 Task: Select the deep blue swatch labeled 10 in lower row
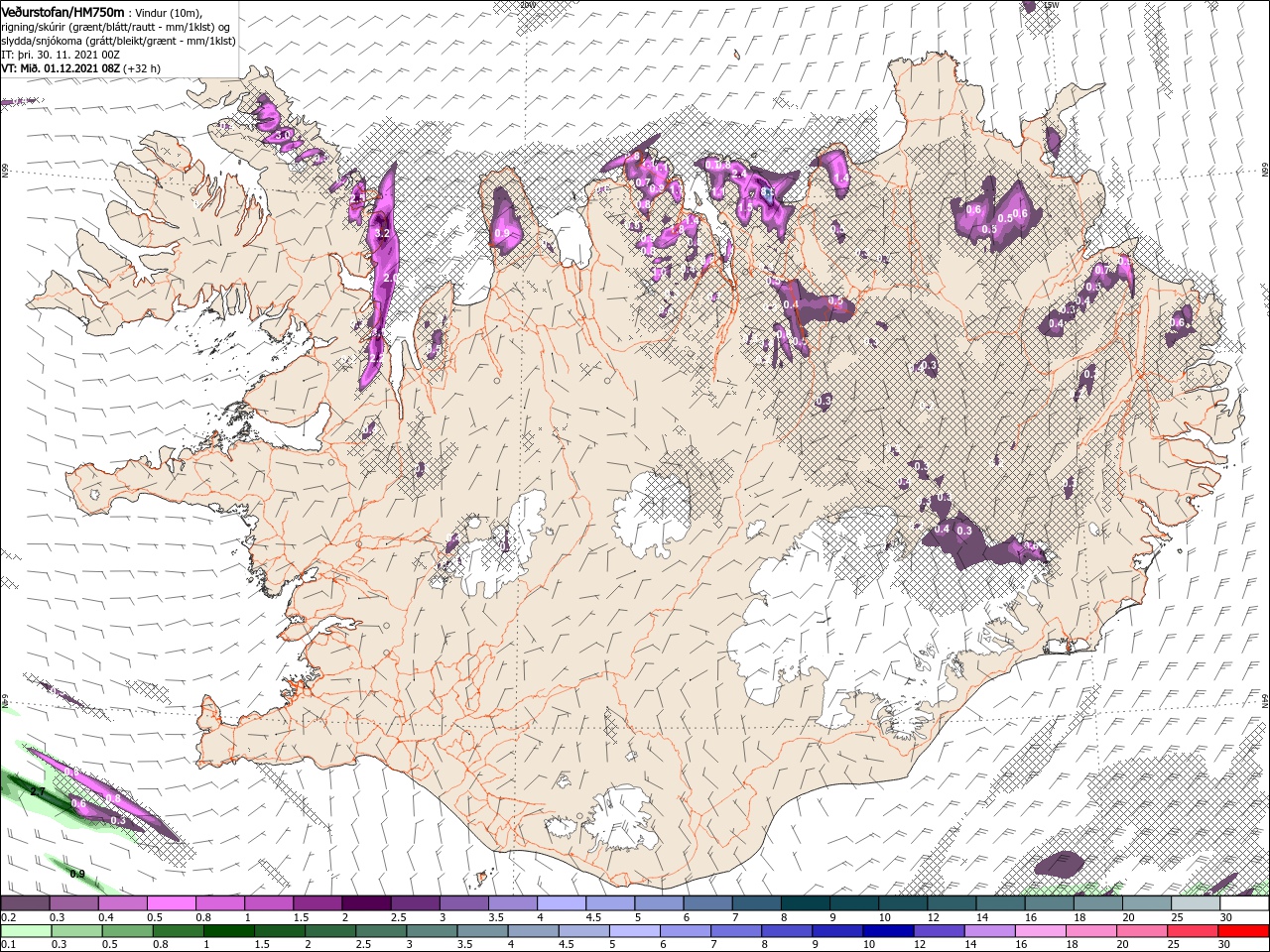888,931
